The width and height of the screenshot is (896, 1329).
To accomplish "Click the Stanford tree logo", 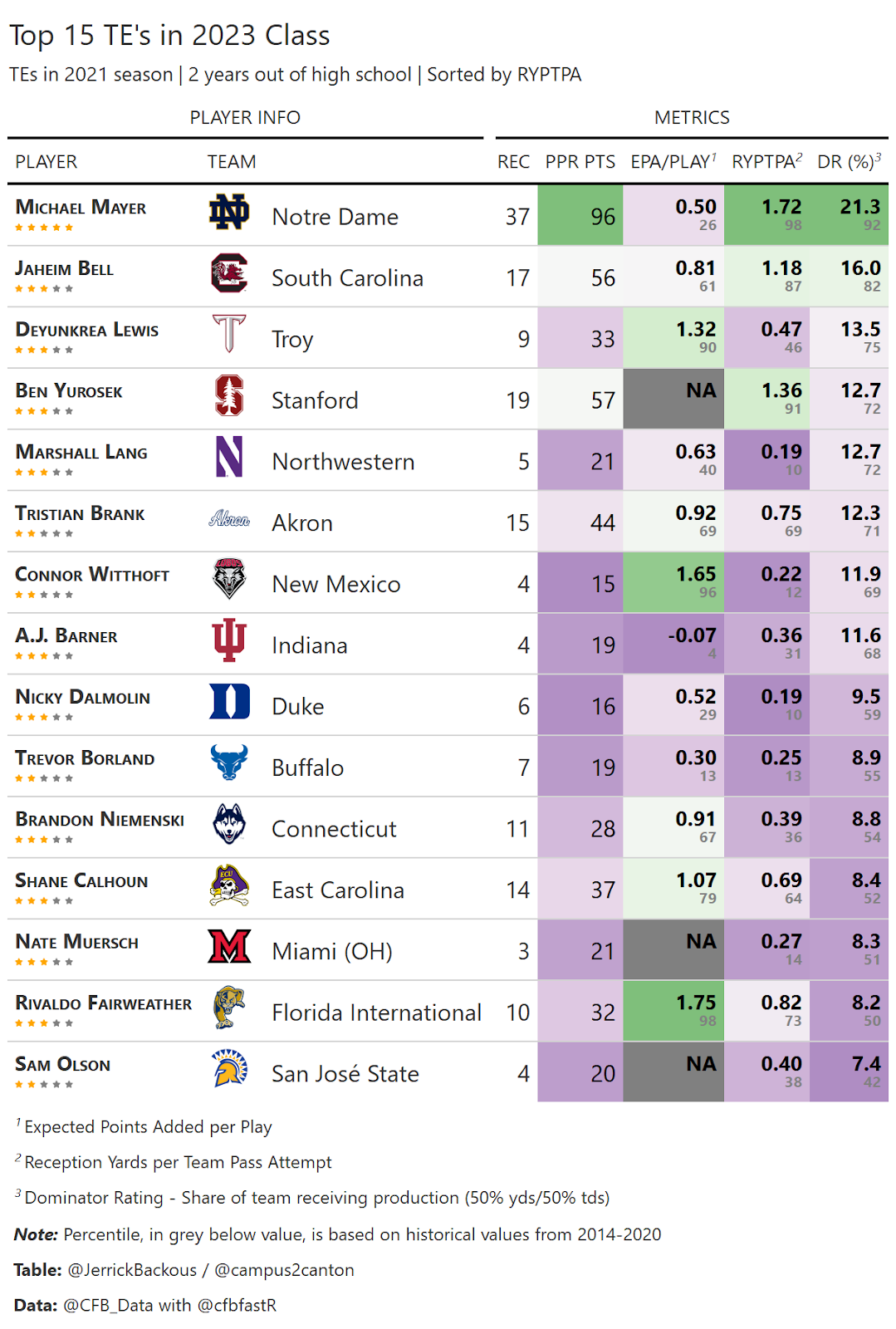I will 229,395.
